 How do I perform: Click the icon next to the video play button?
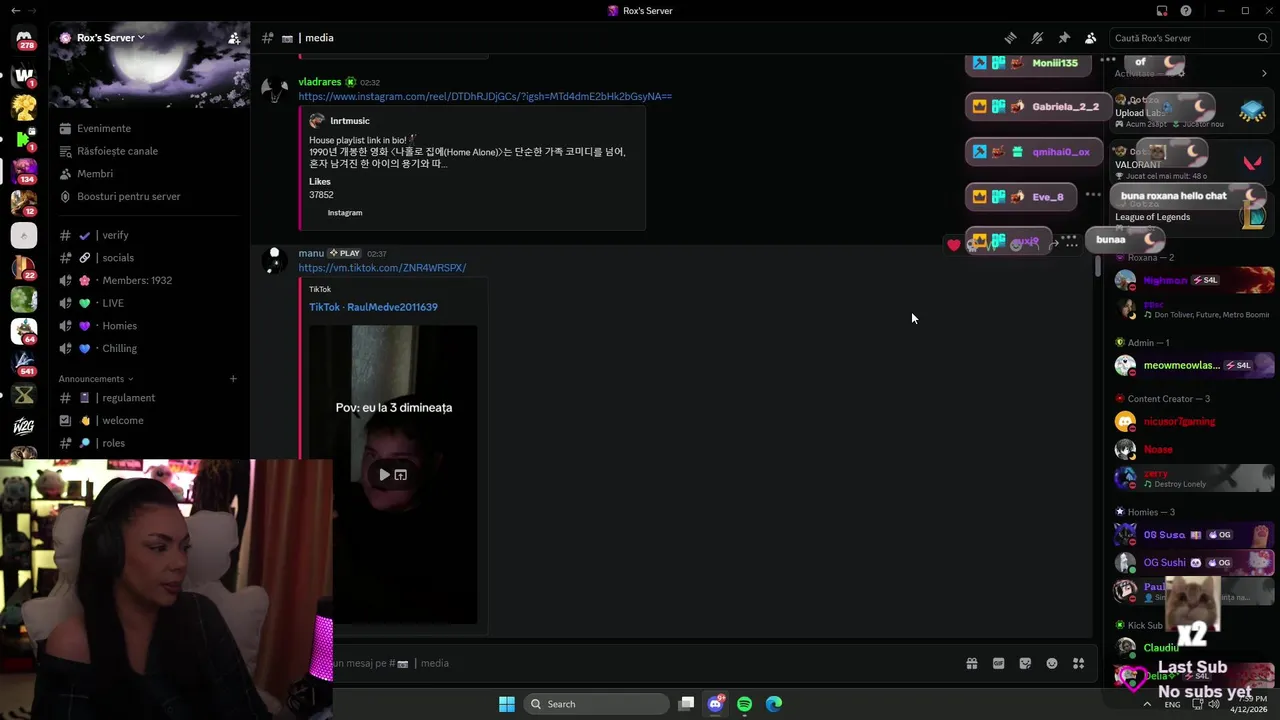click(x=401, y=475)
